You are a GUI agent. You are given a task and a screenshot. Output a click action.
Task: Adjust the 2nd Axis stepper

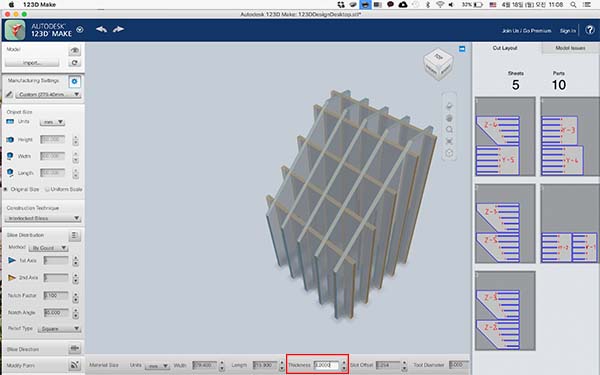coord(76,278)
